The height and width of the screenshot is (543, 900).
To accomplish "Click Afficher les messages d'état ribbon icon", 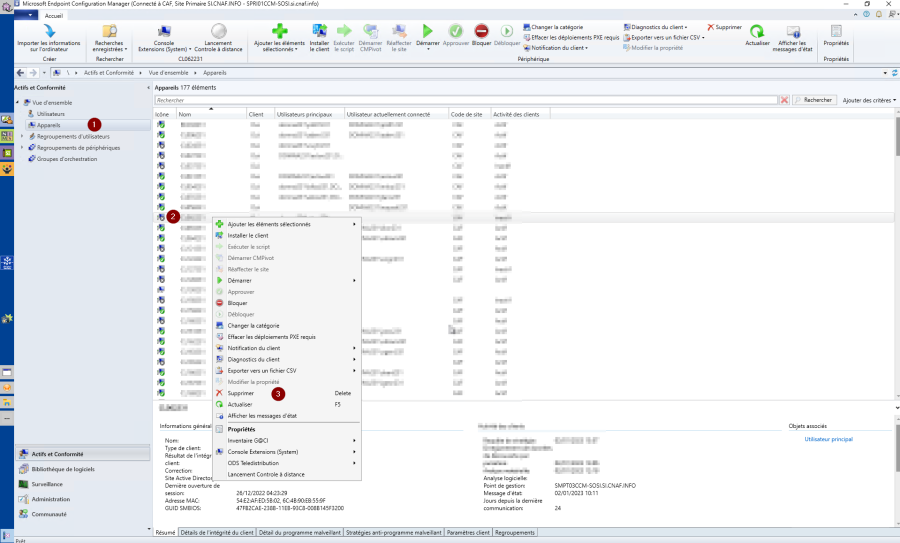I will [793, 31].
